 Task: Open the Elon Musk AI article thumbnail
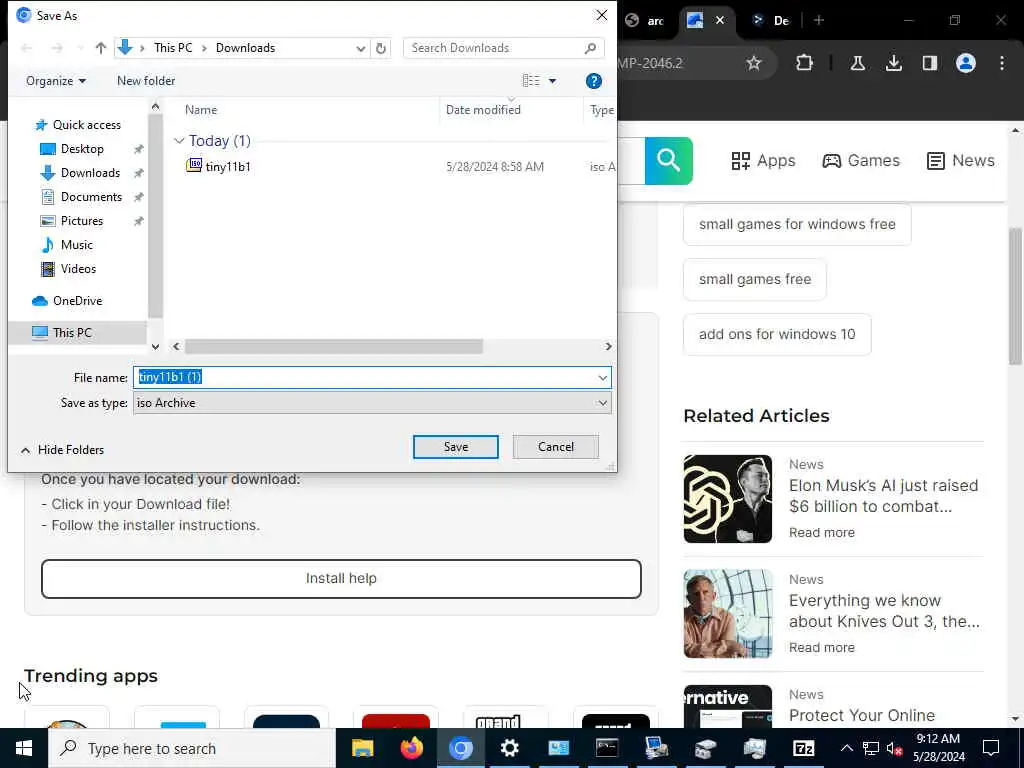(x=728, y=499)
